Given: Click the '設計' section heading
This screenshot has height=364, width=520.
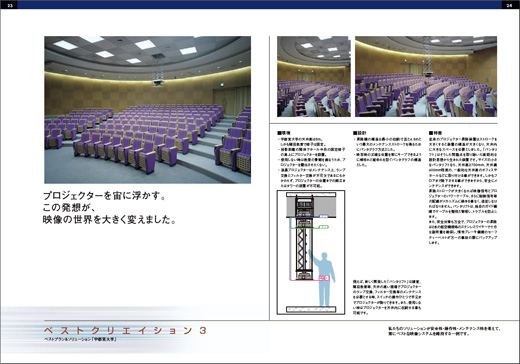Looking at the screenshot, I should click(360, 133).
